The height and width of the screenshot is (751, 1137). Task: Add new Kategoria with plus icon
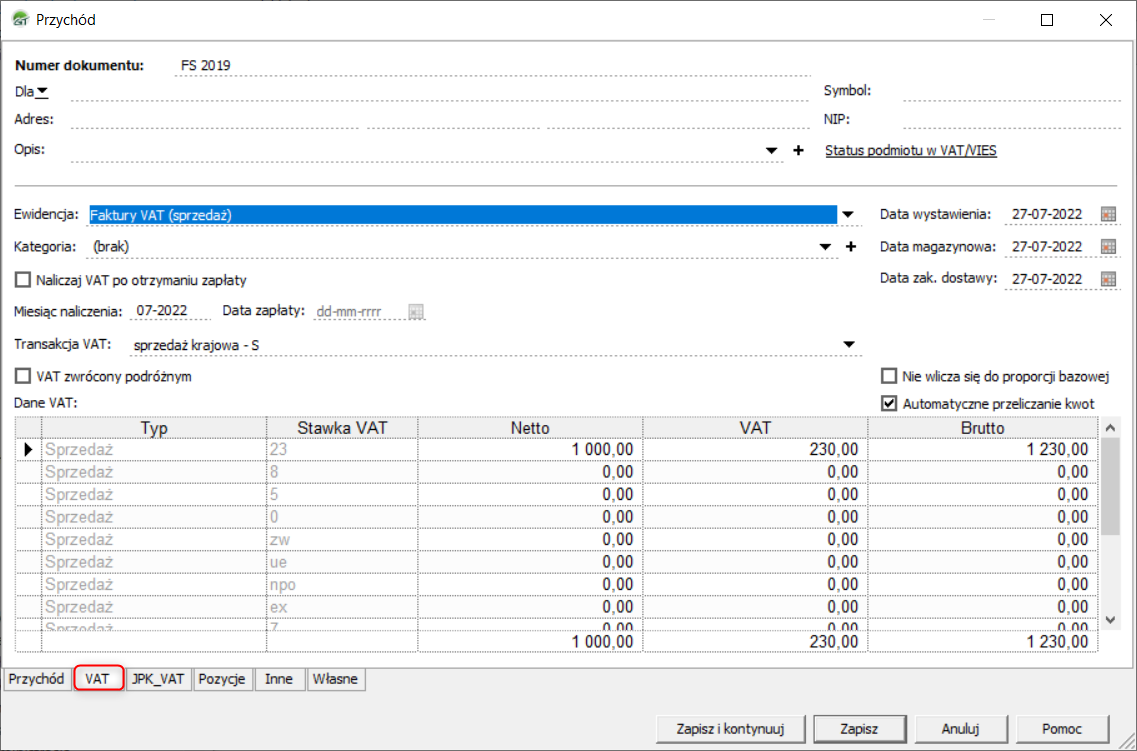851,247
